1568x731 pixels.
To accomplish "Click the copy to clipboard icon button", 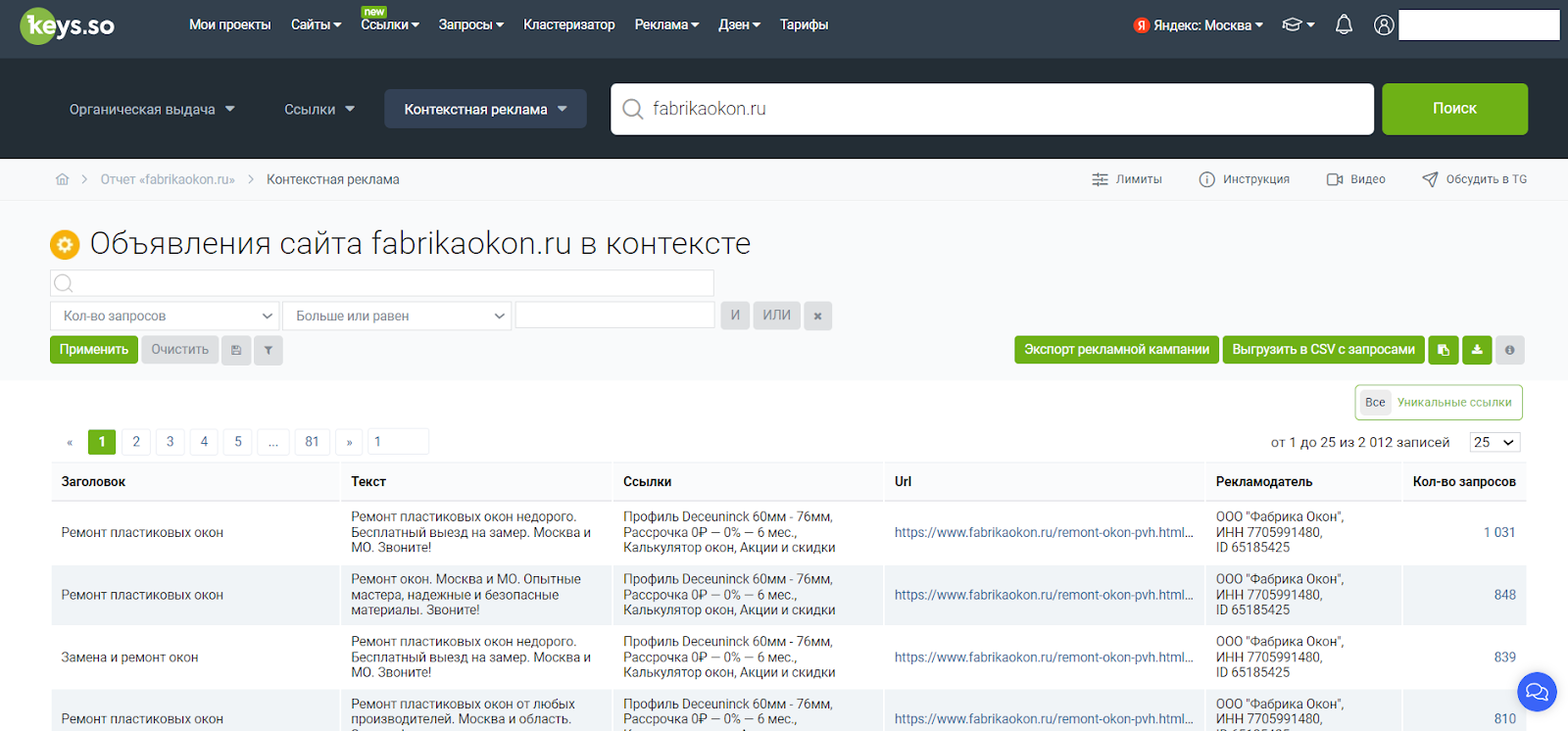I will point(1444,350).
